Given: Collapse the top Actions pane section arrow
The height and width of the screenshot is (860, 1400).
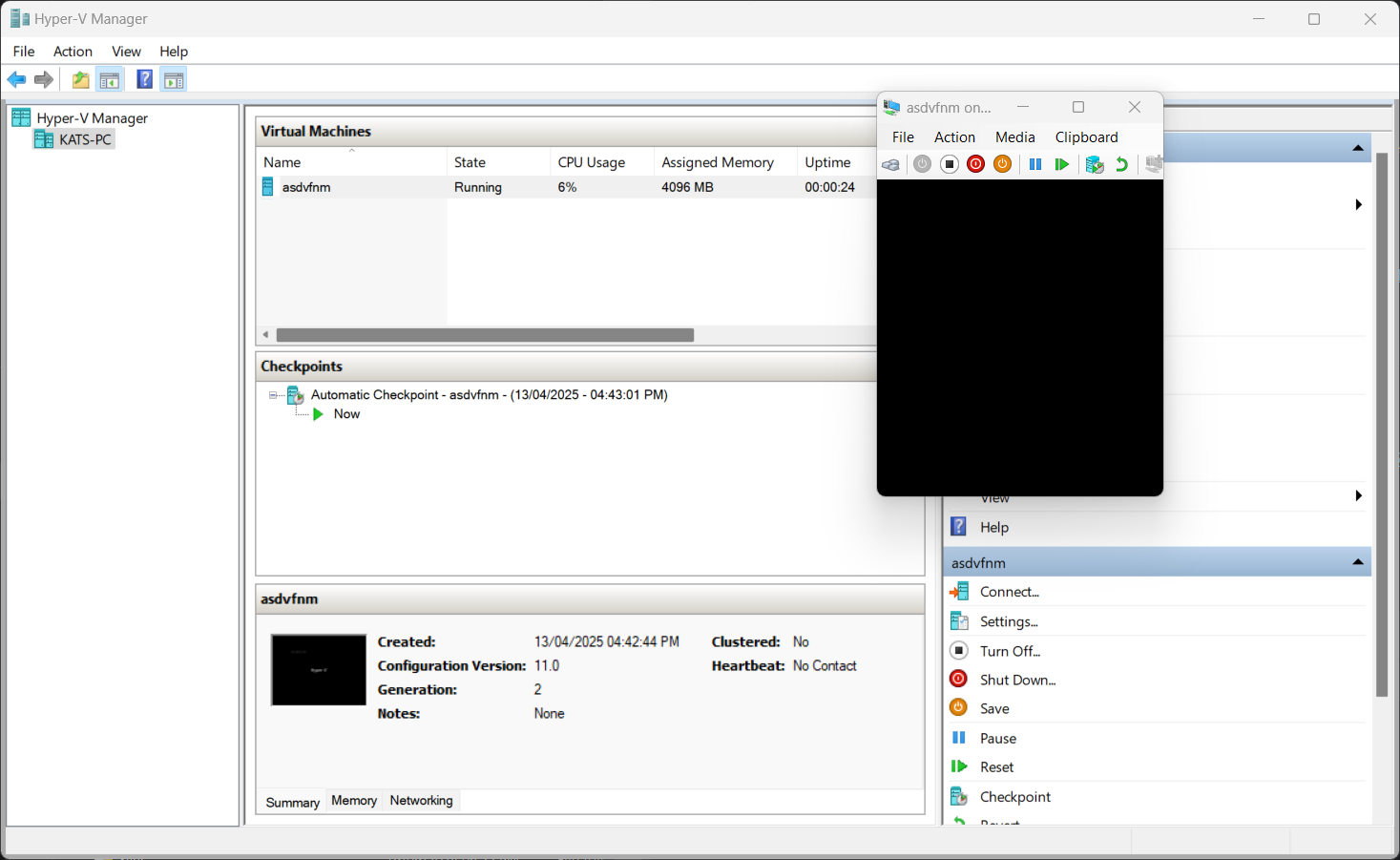Looking at the screenshot, I should click(x=1357, y=148).
